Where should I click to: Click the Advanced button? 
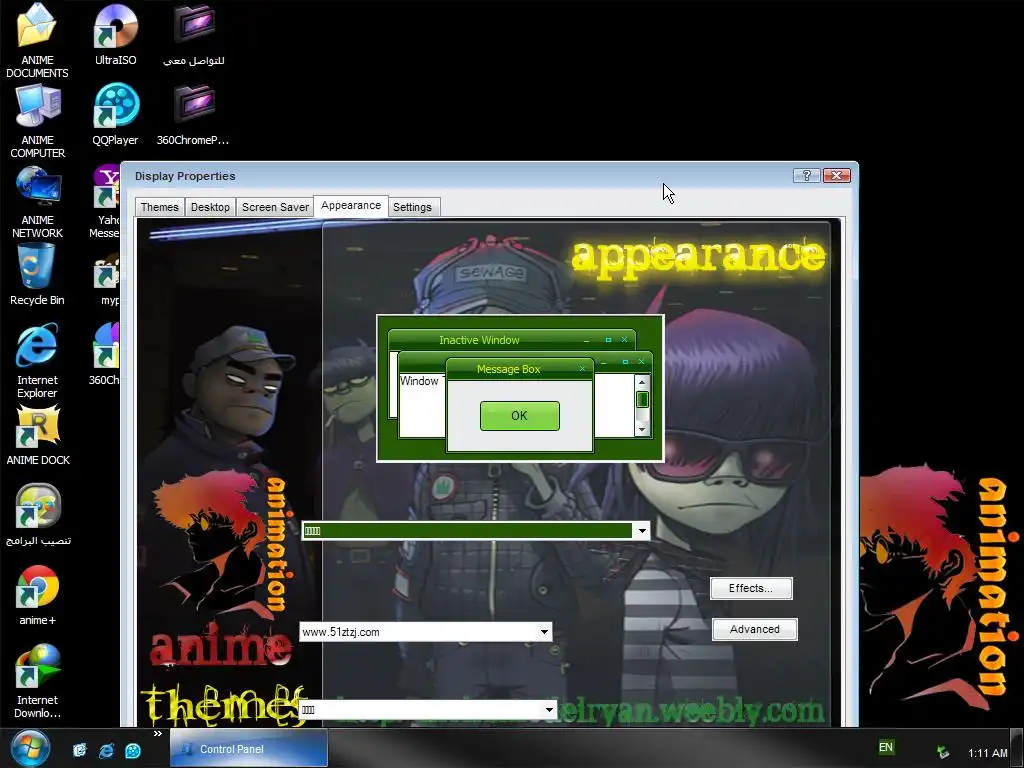click(x=754, y=630)
